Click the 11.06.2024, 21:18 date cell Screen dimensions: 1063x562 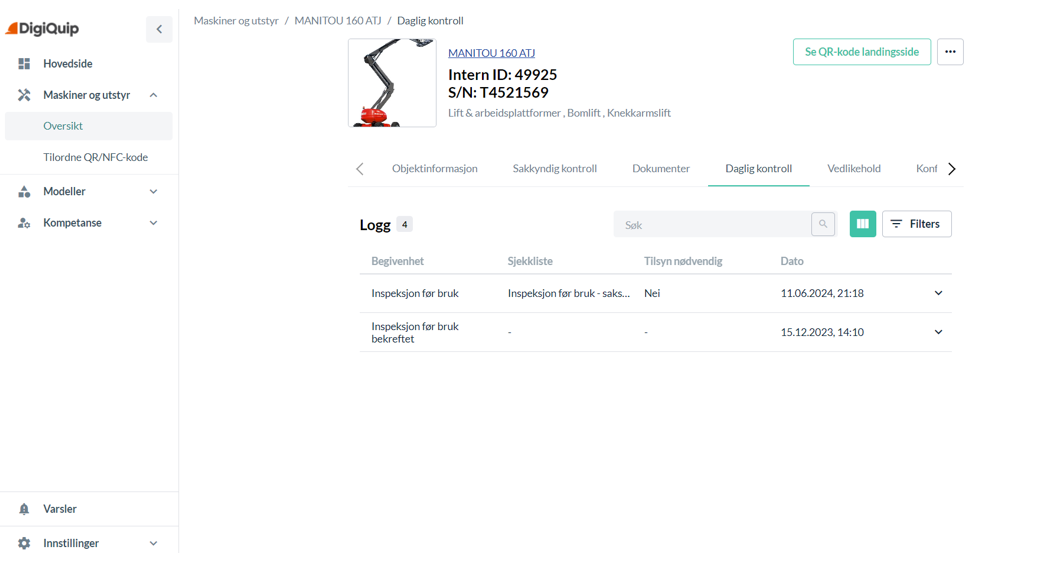coord(822,294)
